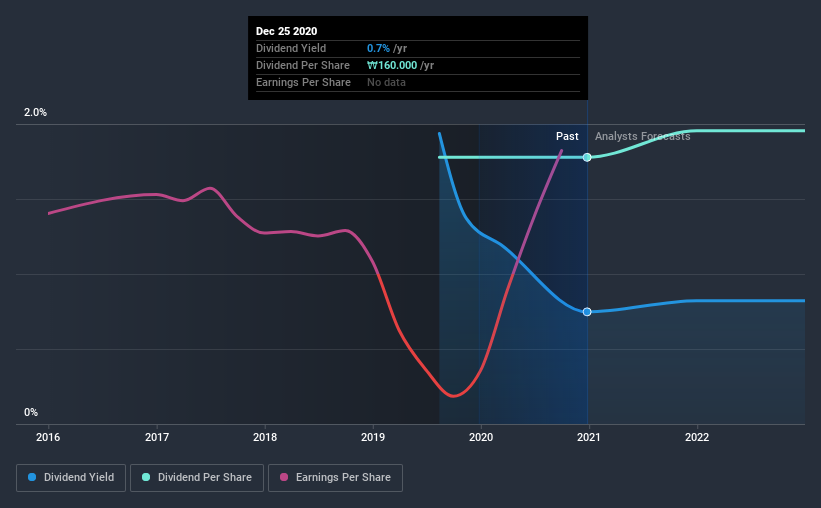This screenshot has height=508, width=821.
Task: Click the Analysts Forecasts label
Action: (642, 136)
